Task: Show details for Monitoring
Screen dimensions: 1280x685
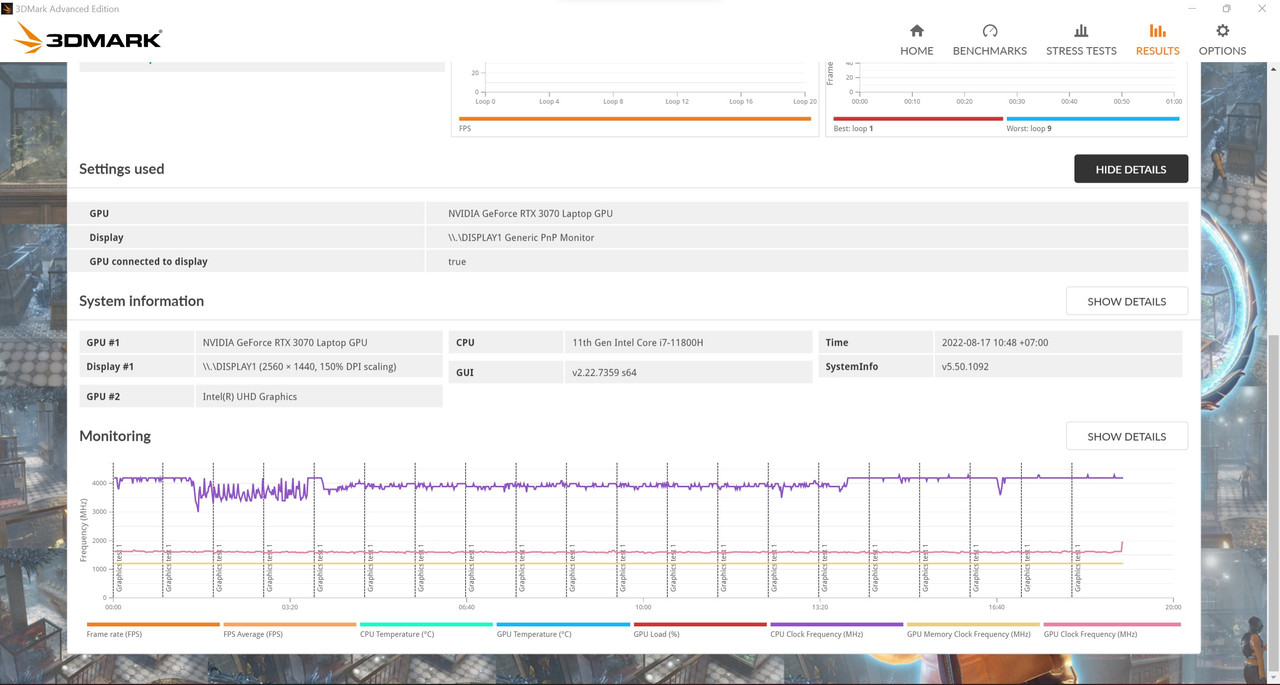Action: [x=1127, y=436]
